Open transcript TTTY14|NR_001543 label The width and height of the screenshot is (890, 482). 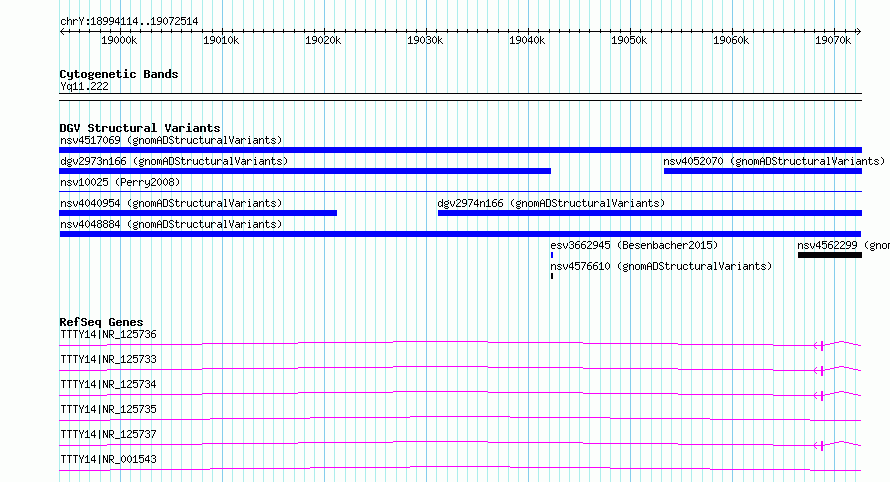tap(108, 459)
